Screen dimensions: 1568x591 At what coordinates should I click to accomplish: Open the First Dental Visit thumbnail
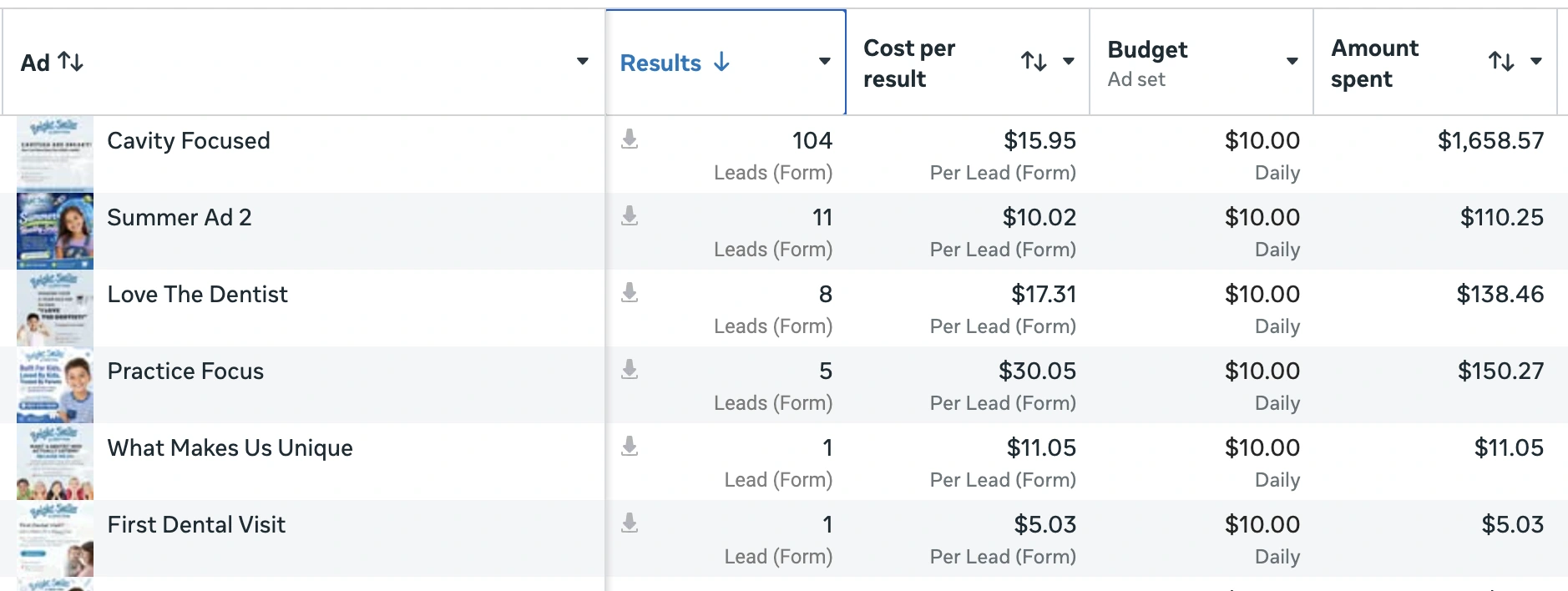tap(55, 538)
